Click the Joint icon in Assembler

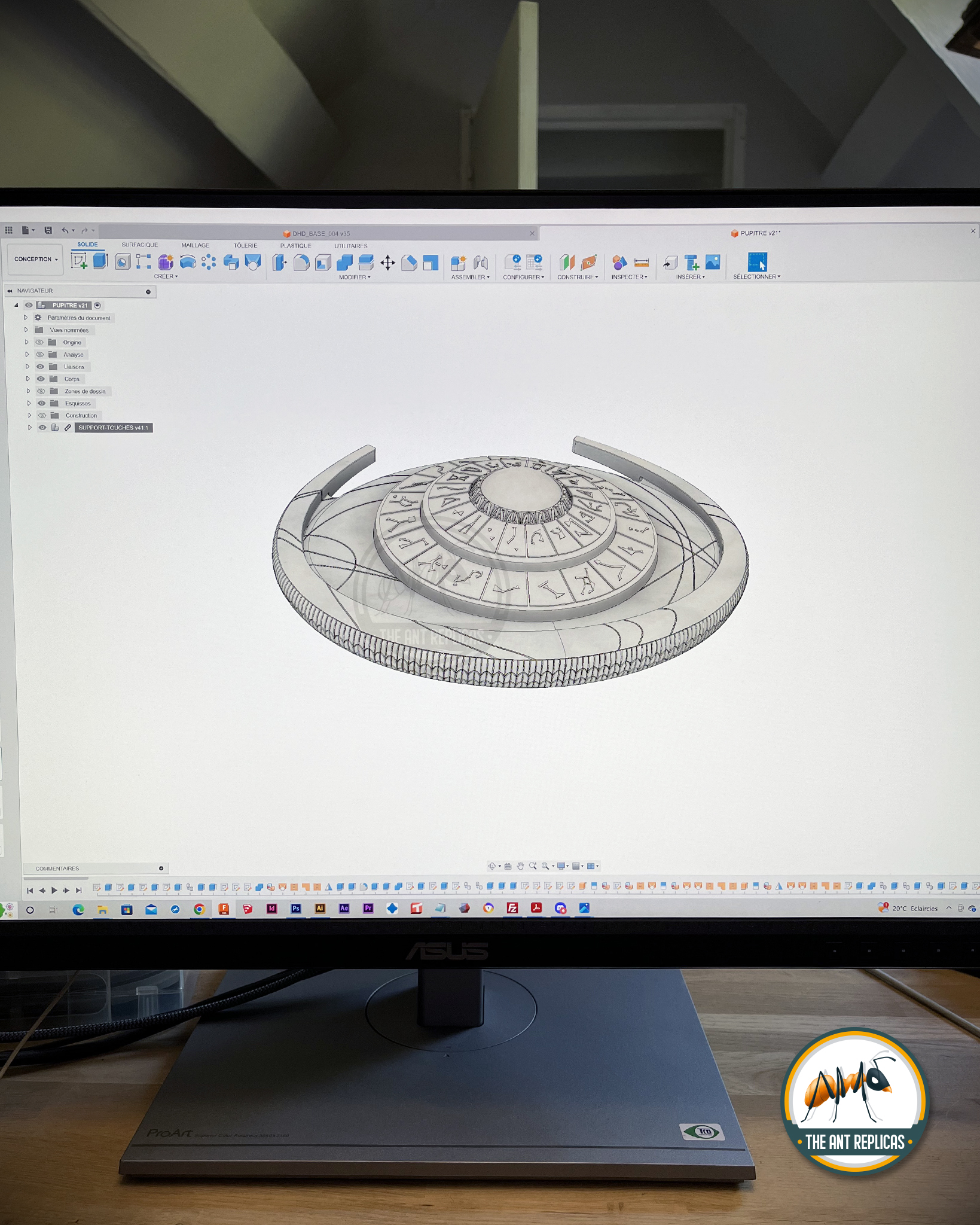[x=481, y=263]
